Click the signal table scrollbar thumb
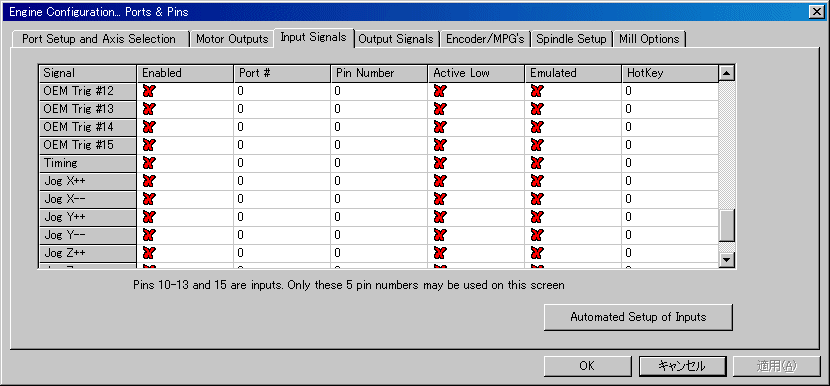The image size is (830, 386). [x=727, y=226]
